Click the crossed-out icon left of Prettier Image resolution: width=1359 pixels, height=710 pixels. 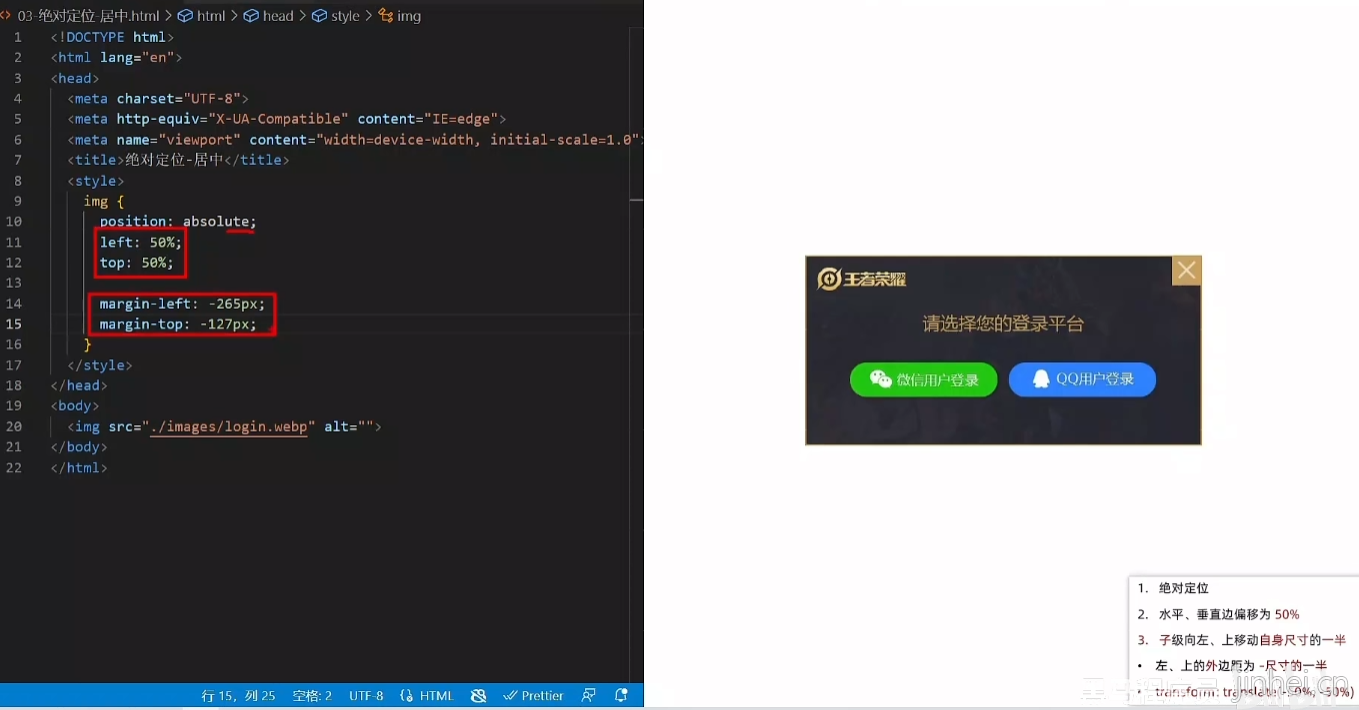478,695
